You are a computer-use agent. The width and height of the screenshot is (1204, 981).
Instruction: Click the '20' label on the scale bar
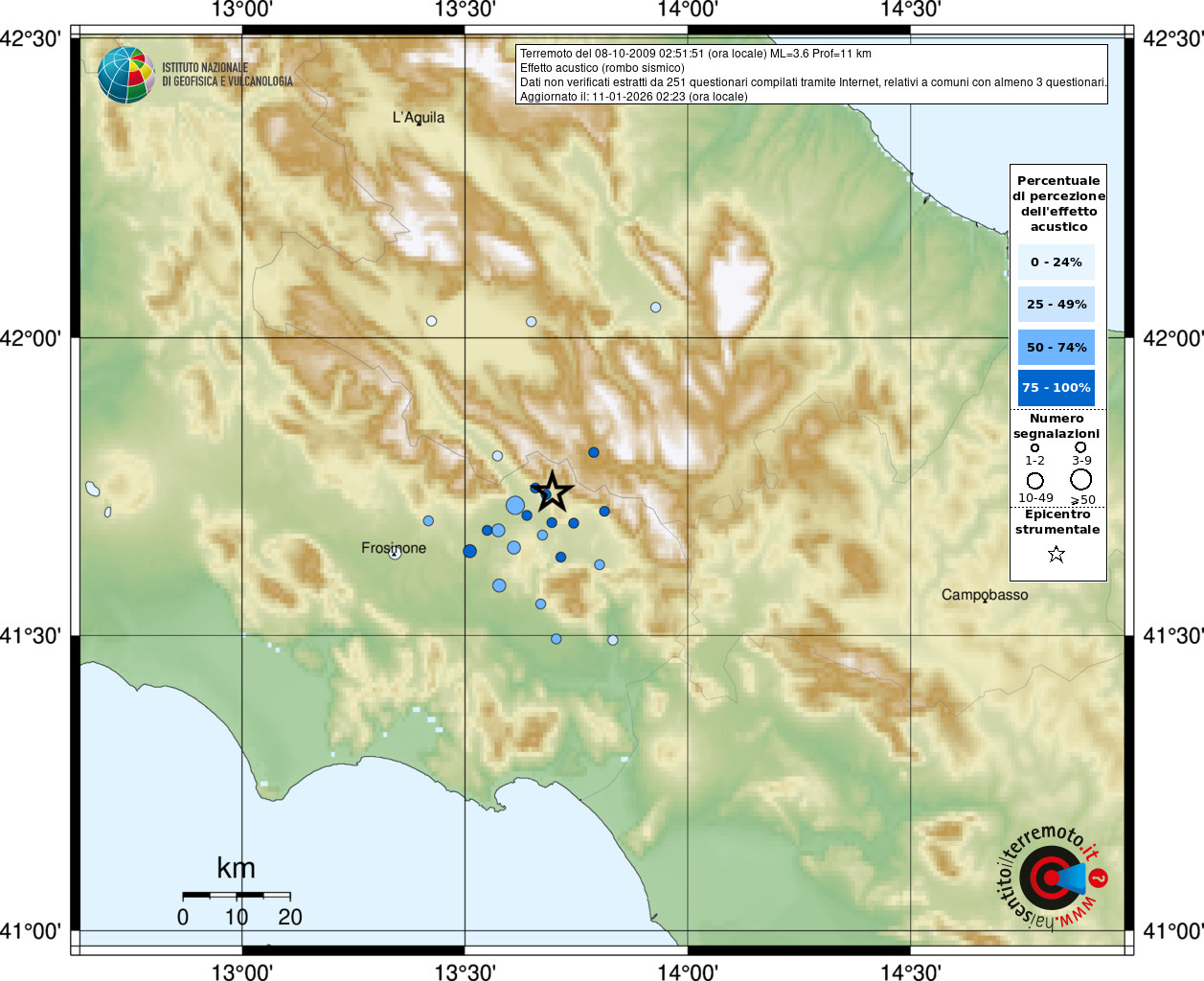(x=290, y=917)
